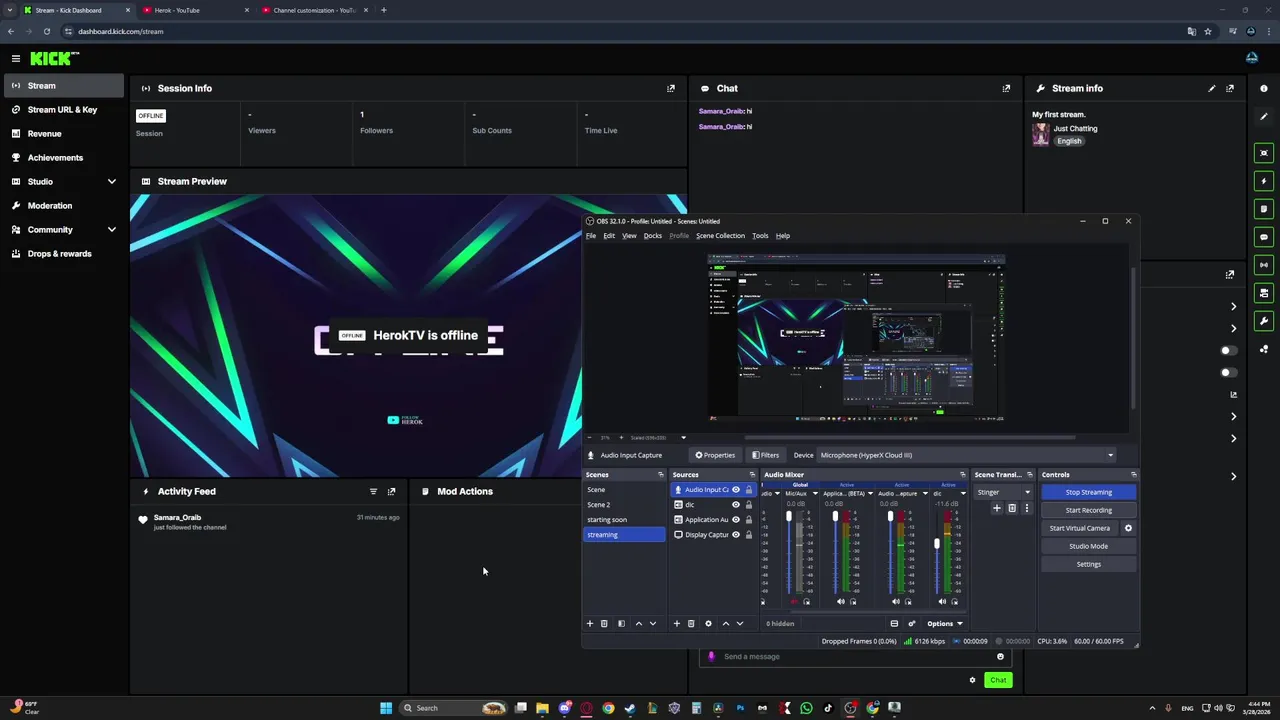Open File Explorer from the taskbar
The height and width of the screenshot is (720, 1280).
pos(542,708)
